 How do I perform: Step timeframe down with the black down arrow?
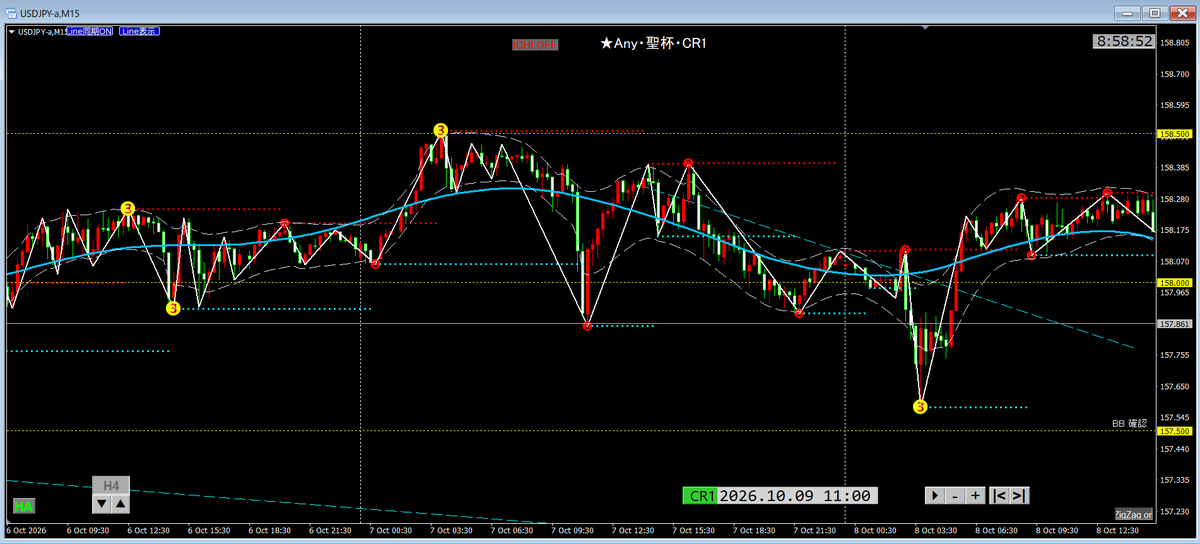coord(102,503)
